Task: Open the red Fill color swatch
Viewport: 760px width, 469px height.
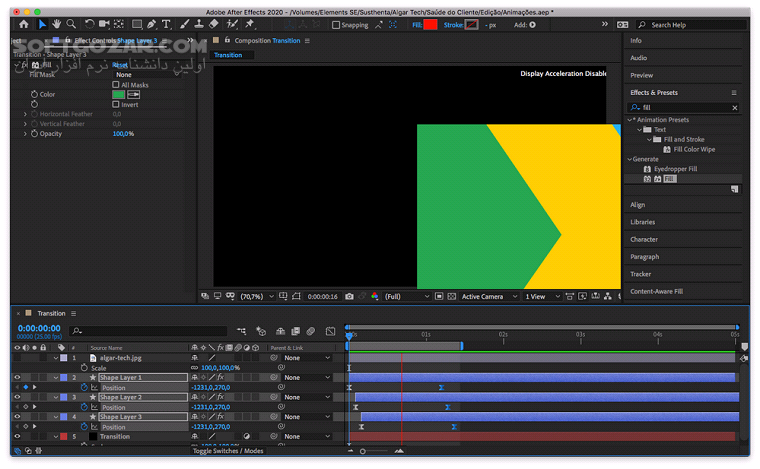Action: (430, 25)
